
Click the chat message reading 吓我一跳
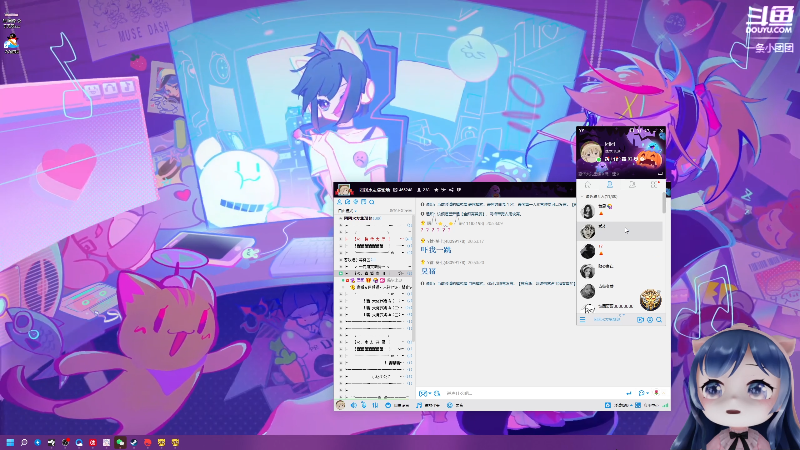click(436, 250)
